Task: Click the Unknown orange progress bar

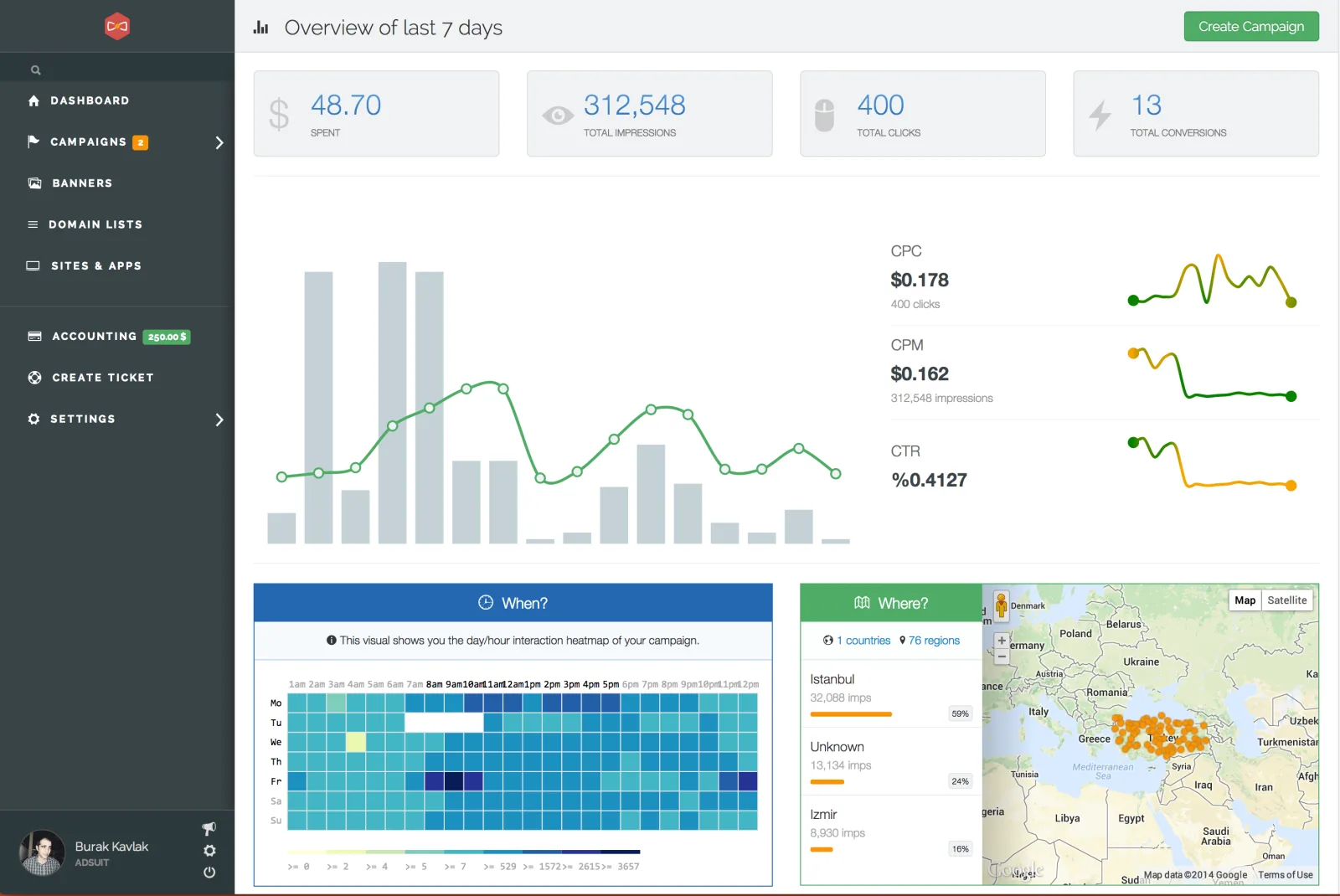Action: point(827,782)
